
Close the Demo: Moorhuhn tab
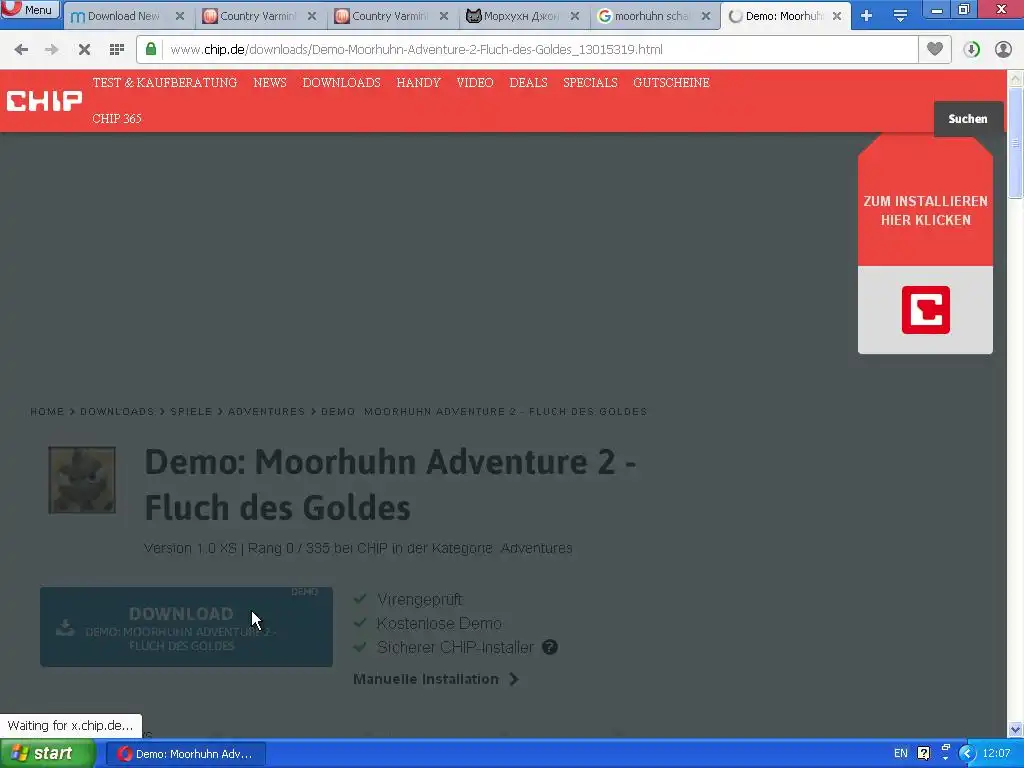[x=837, y=16]
